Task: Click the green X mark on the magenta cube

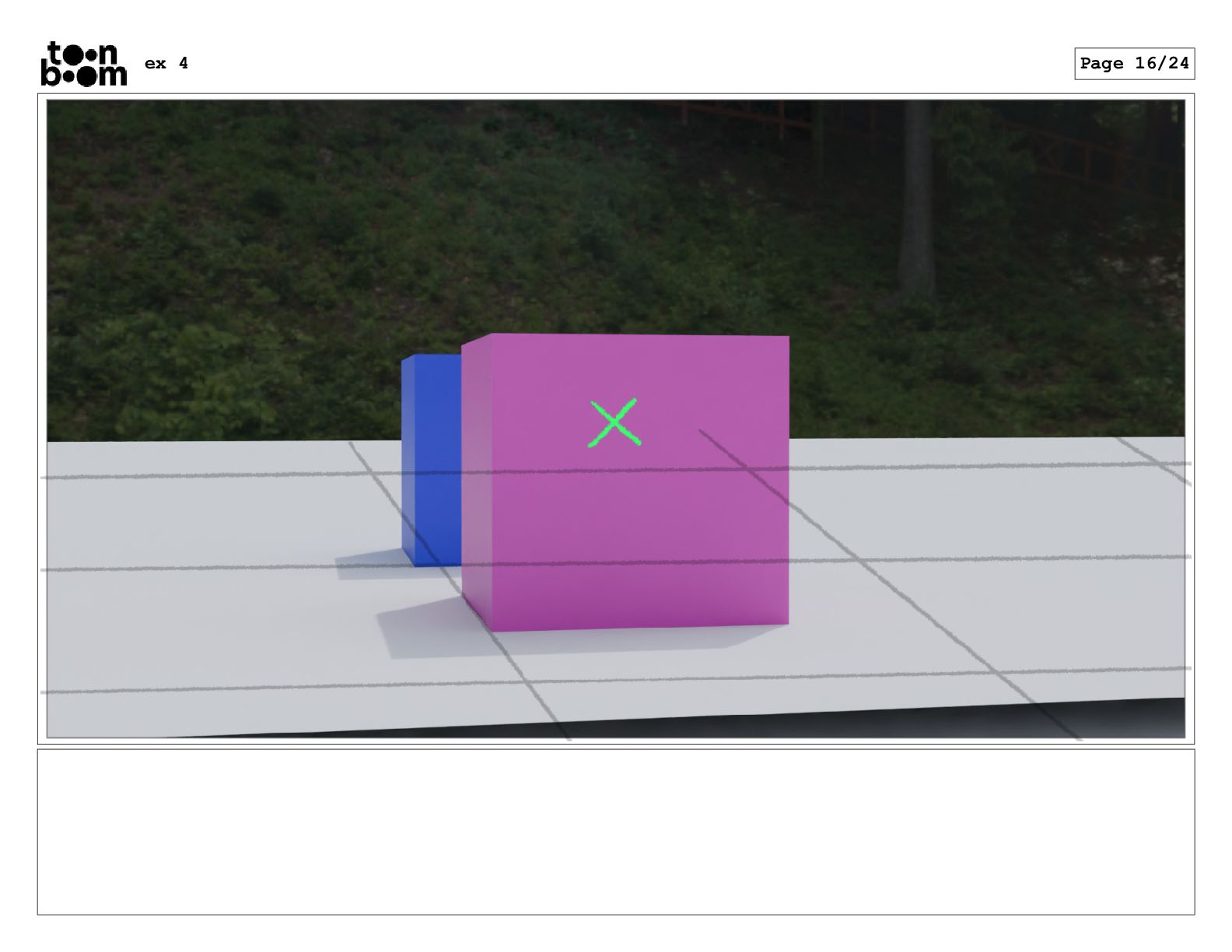Action: (x=614, y=423)
